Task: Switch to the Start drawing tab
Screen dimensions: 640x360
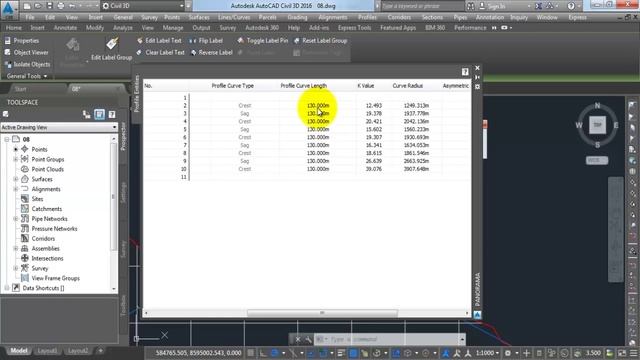Action: pyautogui.click(x=20, y=89)
